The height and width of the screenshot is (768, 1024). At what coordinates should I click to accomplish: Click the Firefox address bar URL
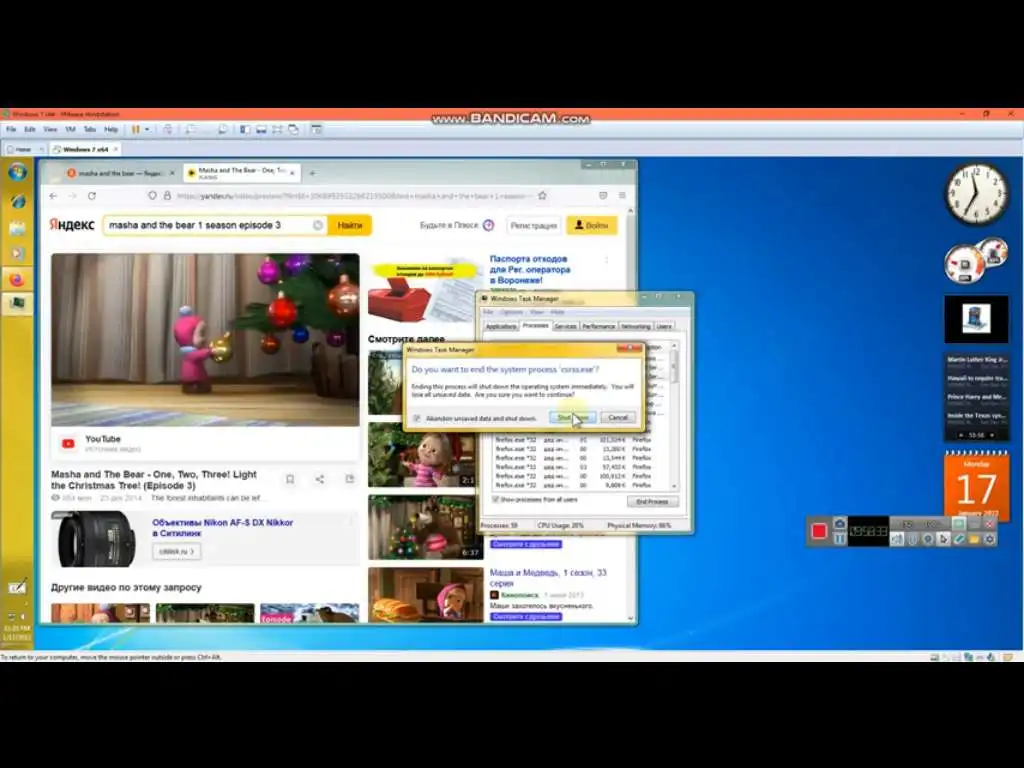pos(351,196)
